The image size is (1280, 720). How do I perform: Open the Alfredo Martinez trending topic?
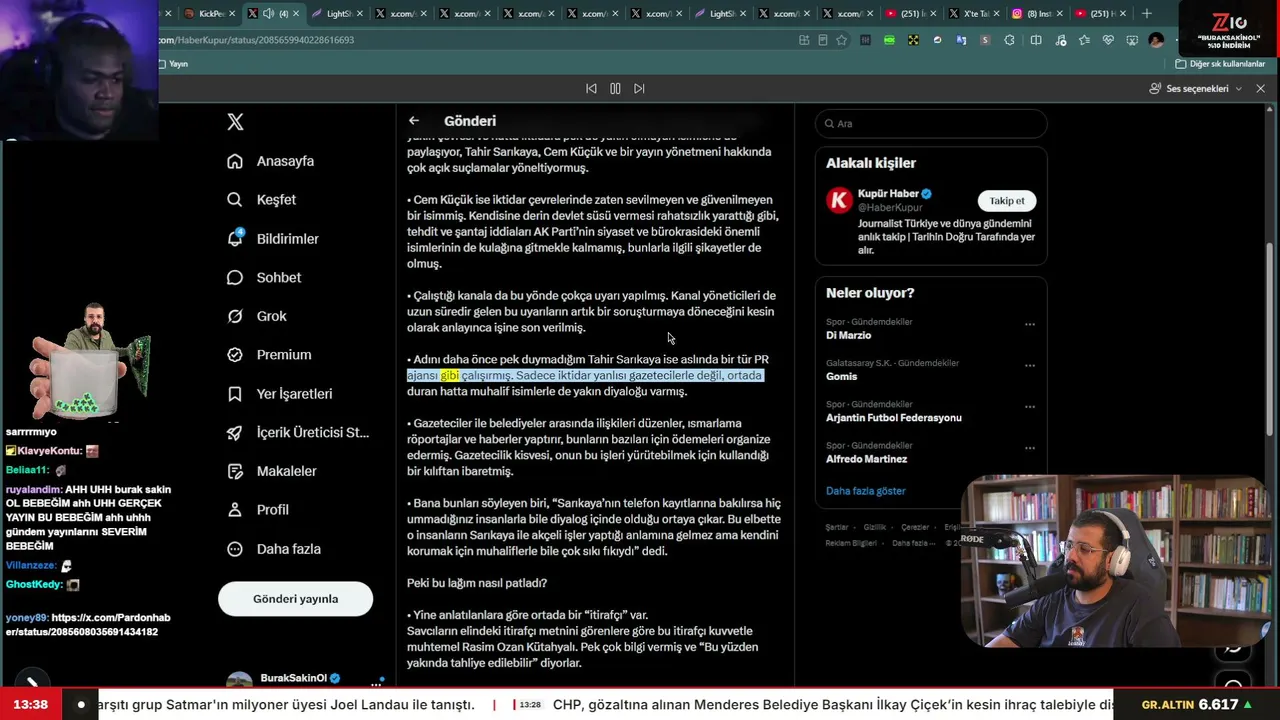click(866, 459)
